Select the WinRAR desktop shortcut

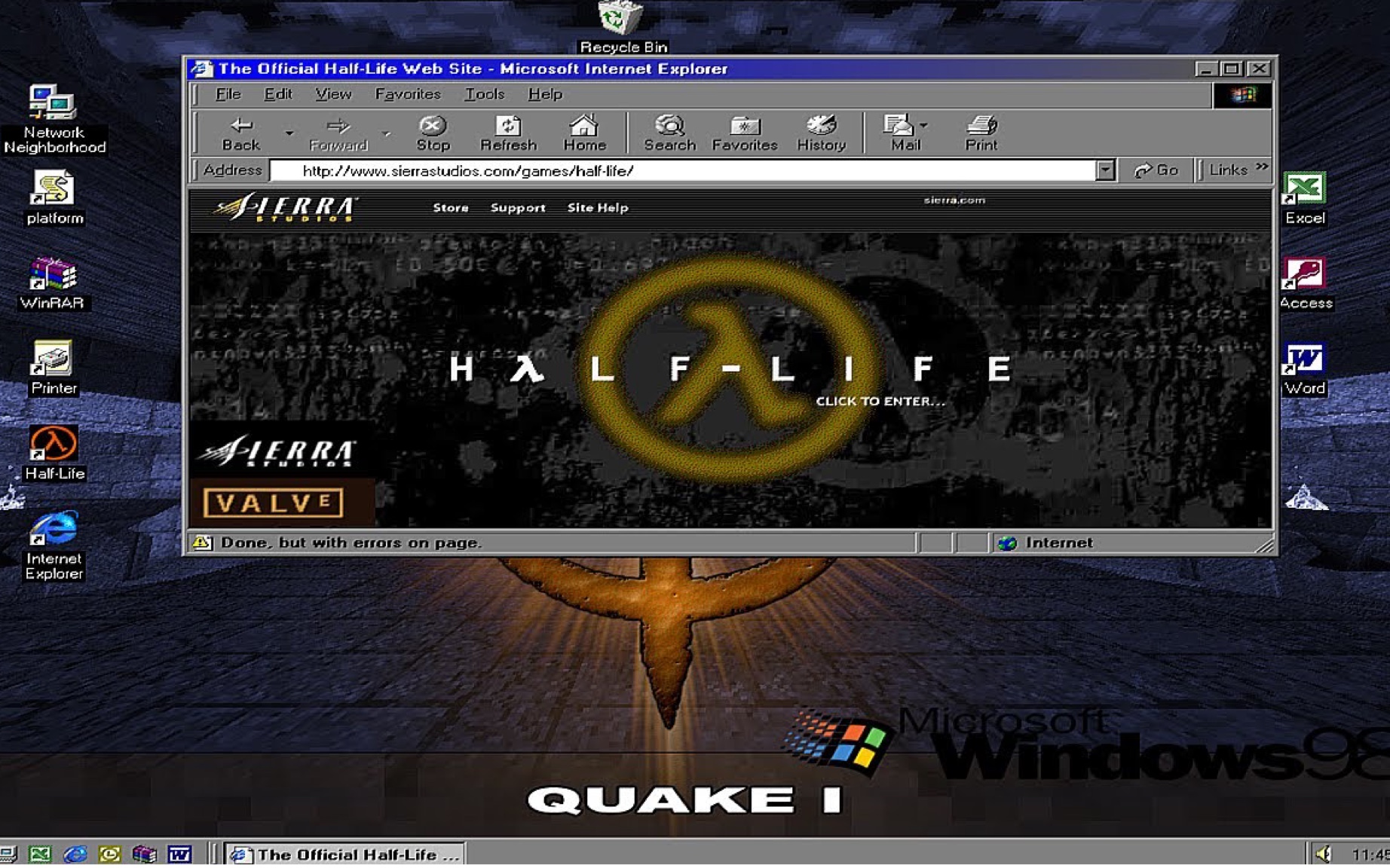[x=52, y=283]
